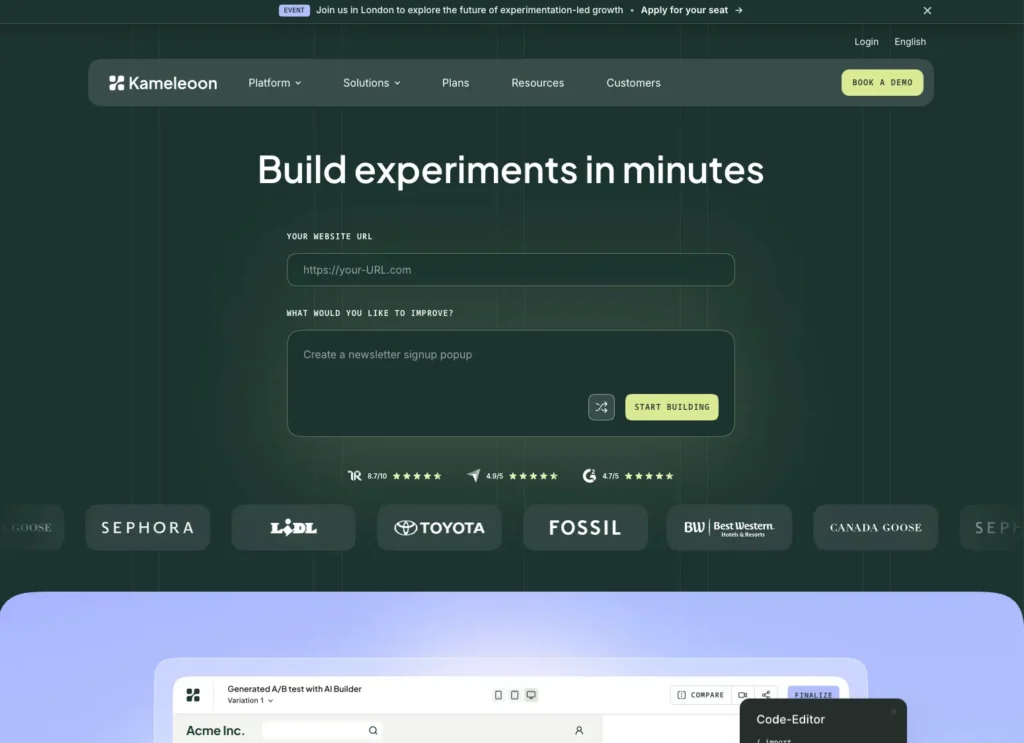Close the event announcement banner
Viewport: 1024px width, 743px height.
927,10
